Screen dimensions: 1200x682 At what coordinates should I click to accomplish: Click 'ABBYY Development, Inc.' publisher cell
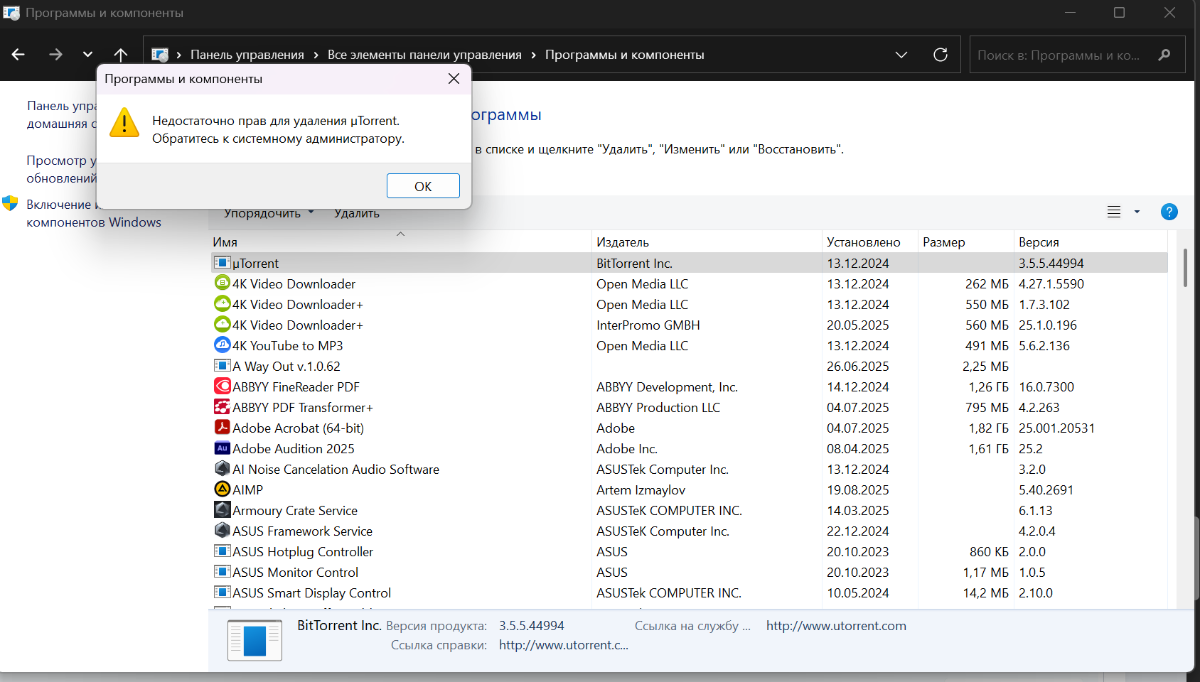point(667,387)
